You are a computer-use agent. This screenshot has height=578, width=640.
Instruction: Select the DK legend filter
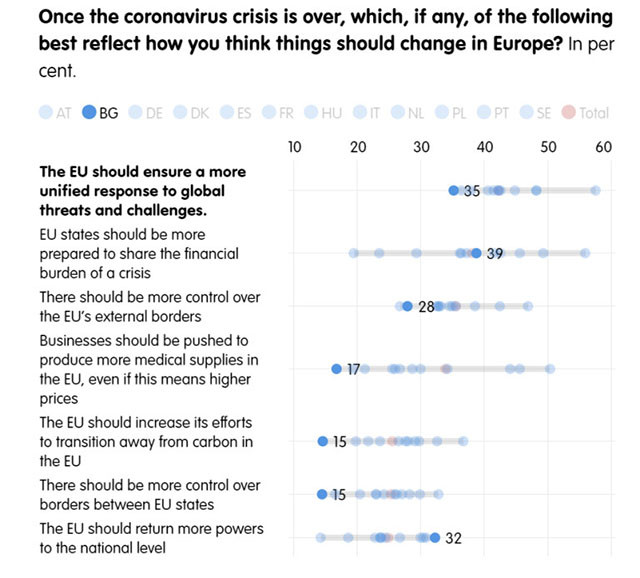tap(191, 113)
